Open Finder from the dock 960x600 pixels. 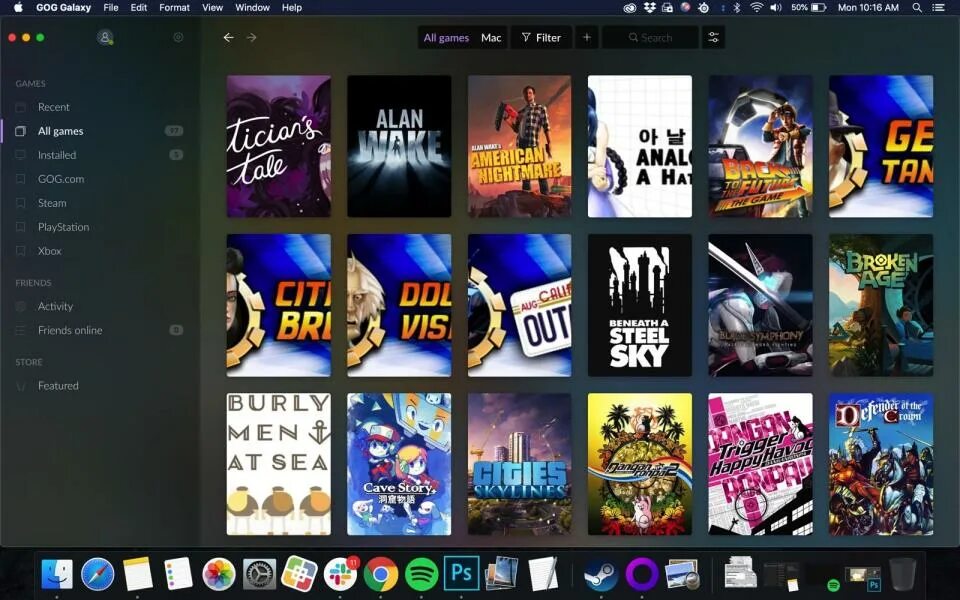pyautogui.click(x=57, y=574)
